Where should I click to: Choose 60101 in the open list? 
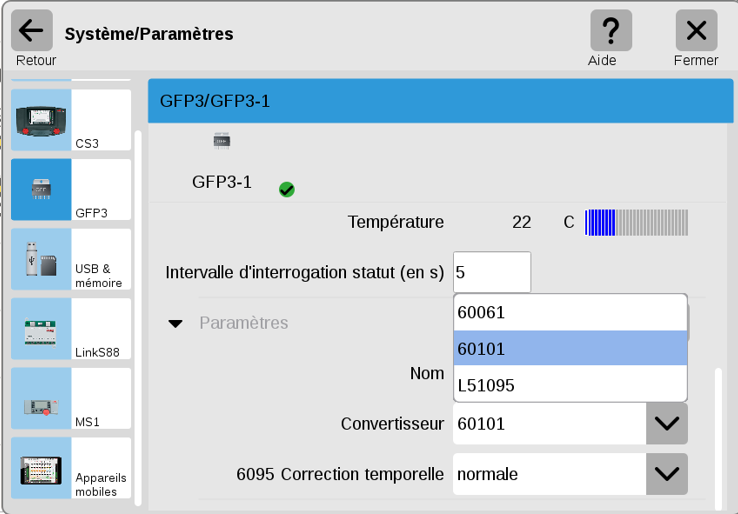coord(570,348)
